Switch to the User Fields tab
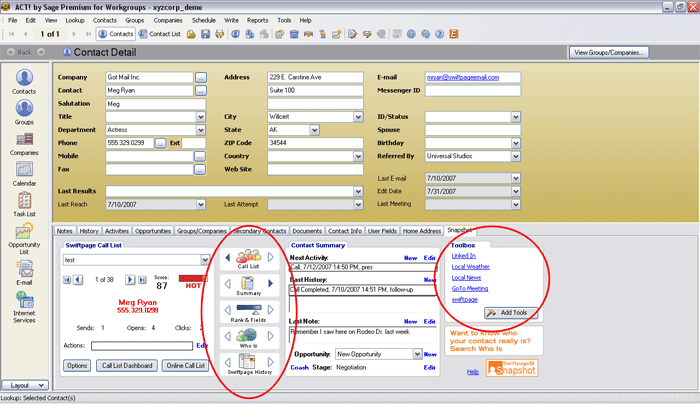Image resolution: width=700 pixels, height=404 pixels. pyautogui.click(x=382, y=231)
